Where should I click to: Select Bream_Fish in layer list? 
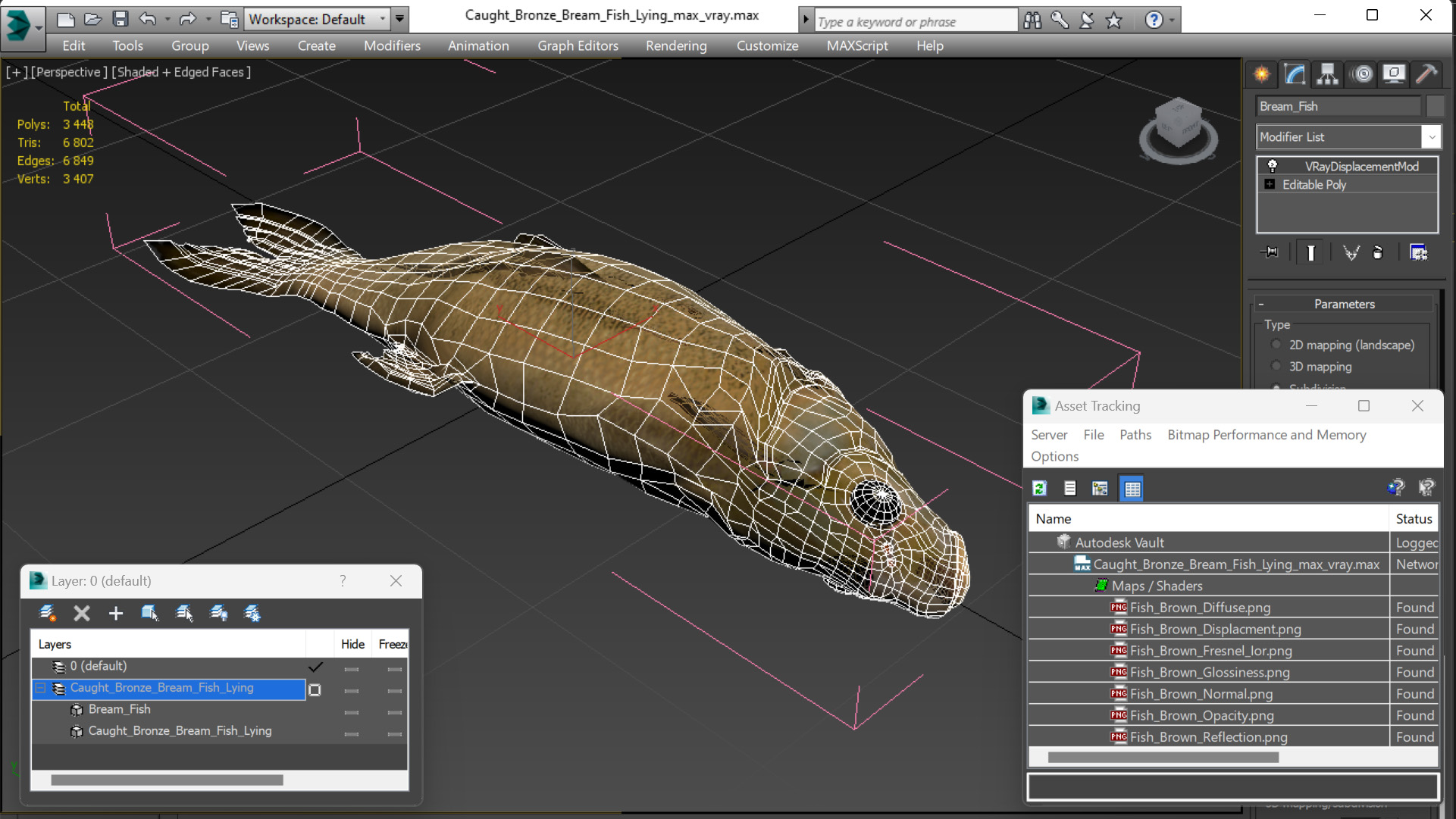tap(119, 709)
